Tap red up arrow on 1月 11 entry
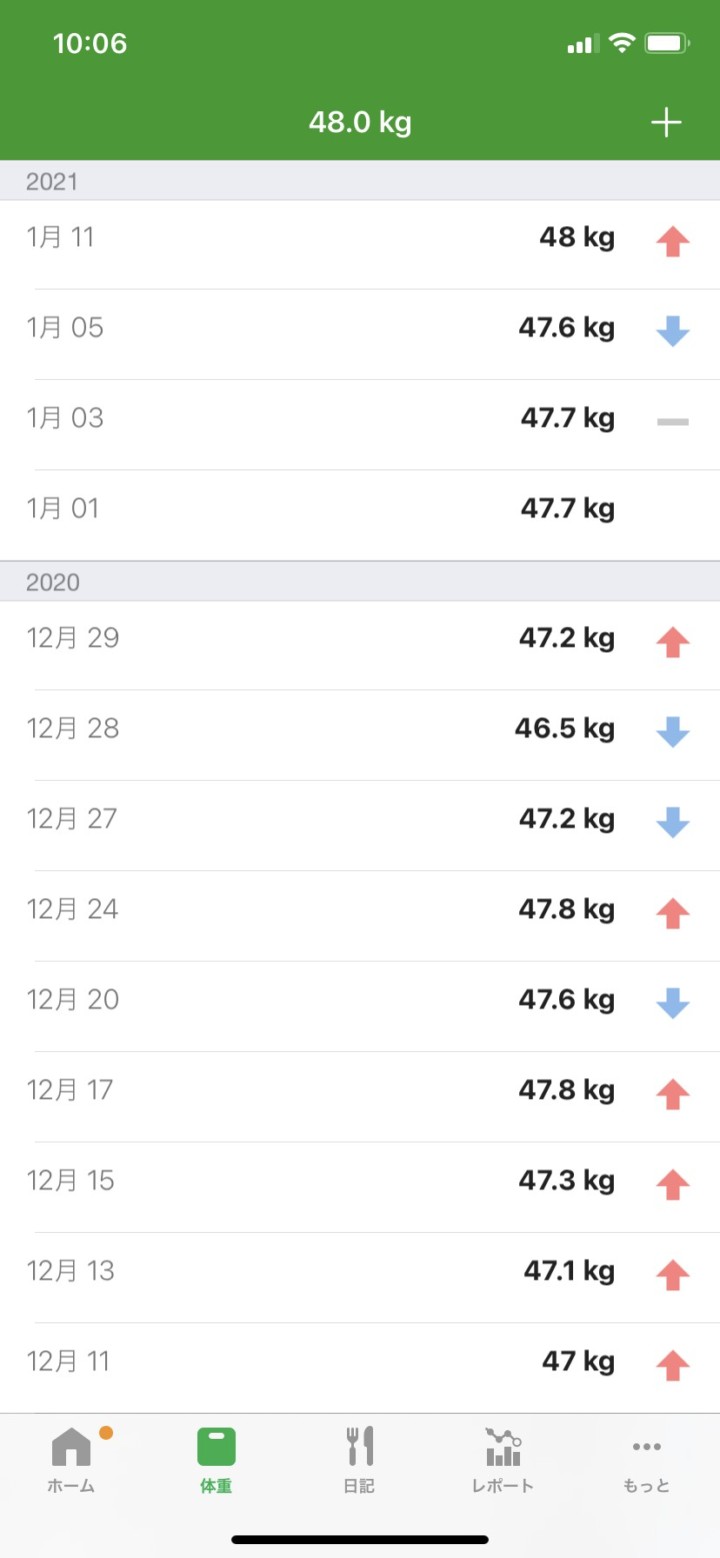The width and height of the screenshot is (720, 1558). tap(673, 240)
